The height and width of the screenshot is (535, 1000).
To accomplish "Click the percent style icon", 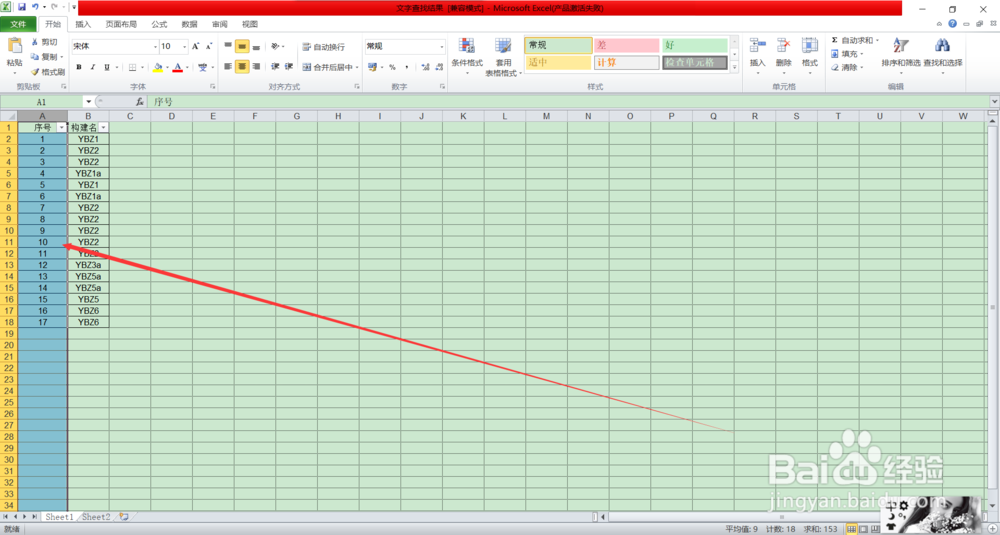I will tap(392, 67).
